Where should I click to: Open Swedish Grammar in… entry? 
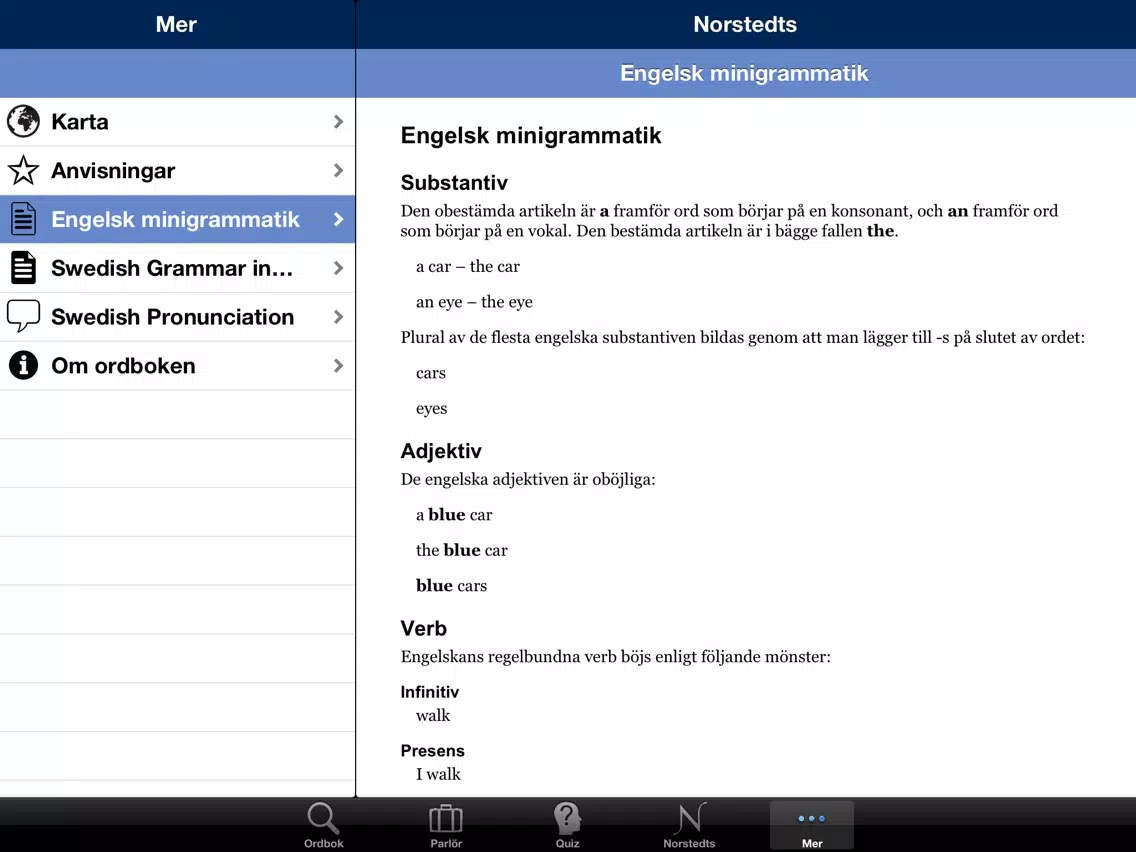tap(178, 268)
